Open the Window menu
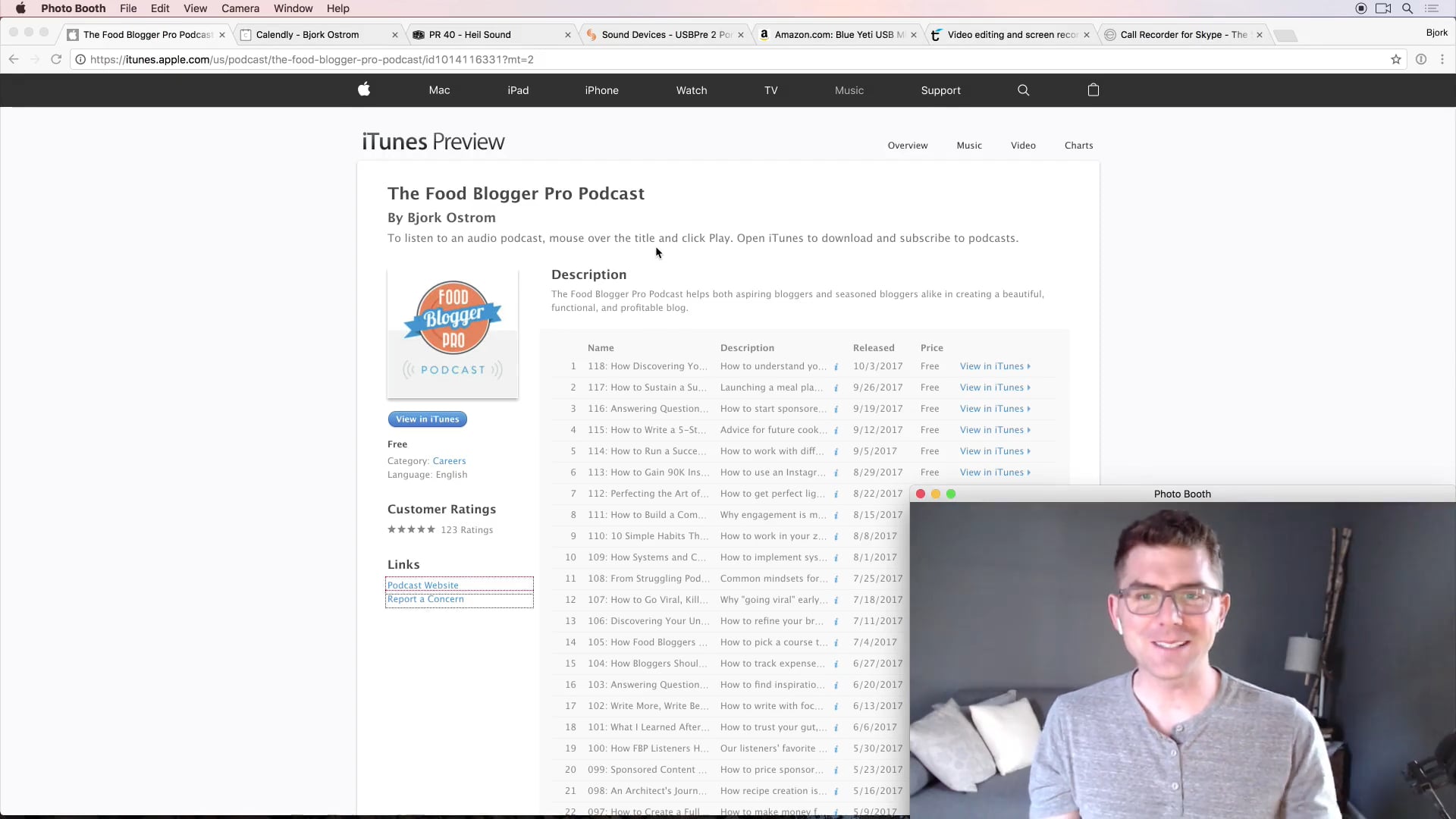Viewport: 1456px width, 819px height. (x=293, y=8)
